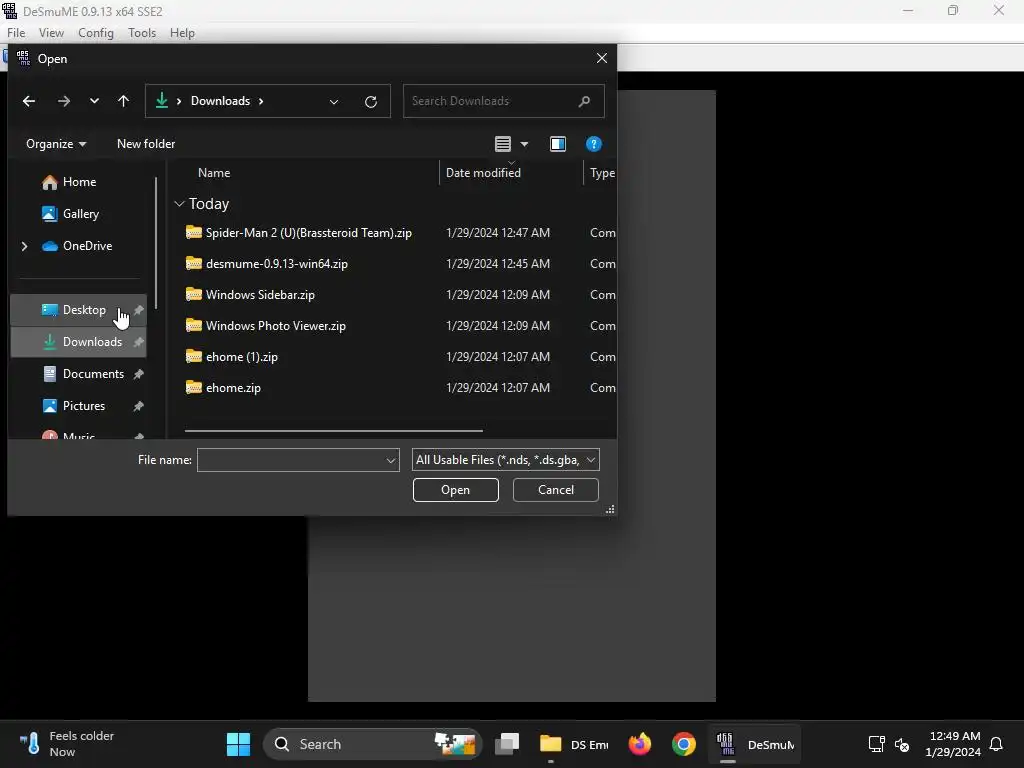The image size is (1024, 768).
Task: Refresh the Downloads folder listing
Action: pyautogui.click(x=371, y=101)
